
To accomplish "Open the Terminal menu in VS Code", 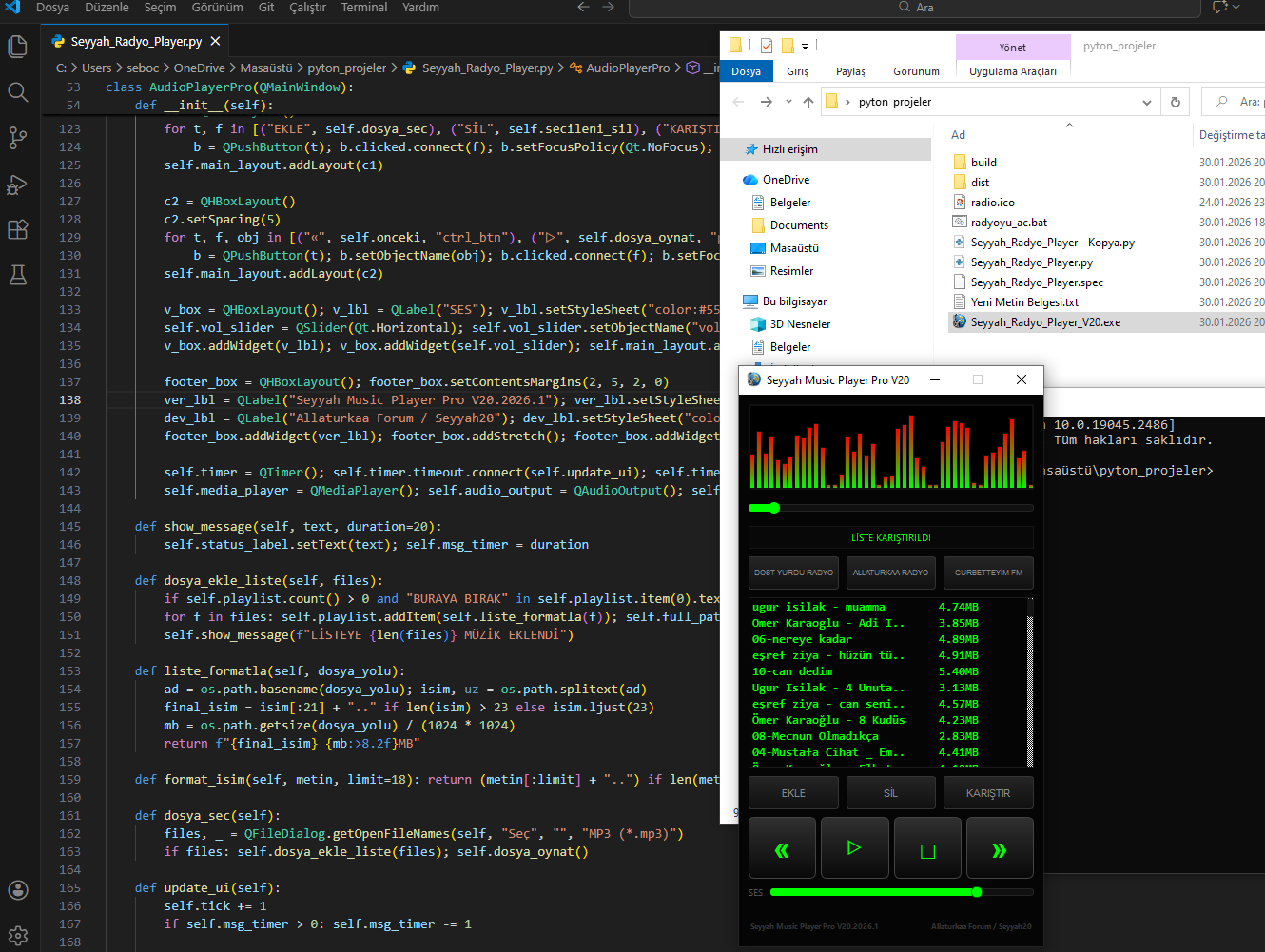I will coord(364,8).
